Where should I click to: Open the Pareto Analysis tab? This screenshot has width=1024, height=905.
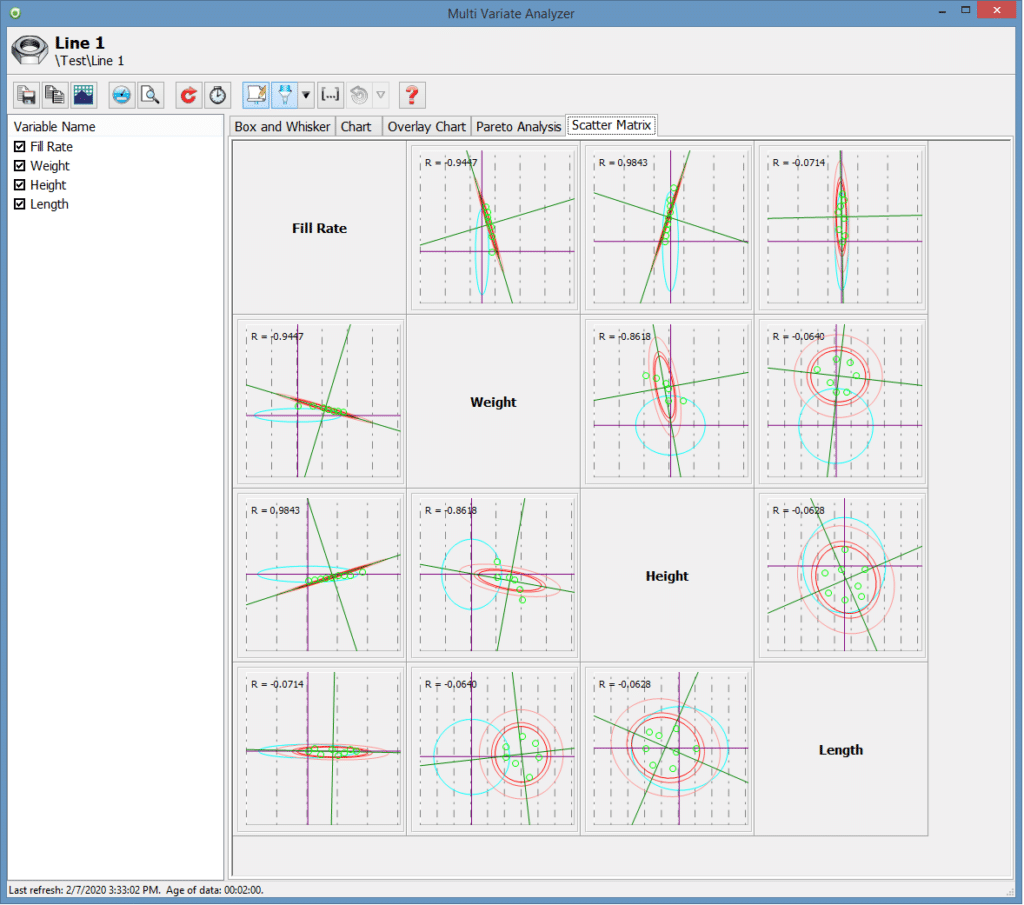(518, 127)
